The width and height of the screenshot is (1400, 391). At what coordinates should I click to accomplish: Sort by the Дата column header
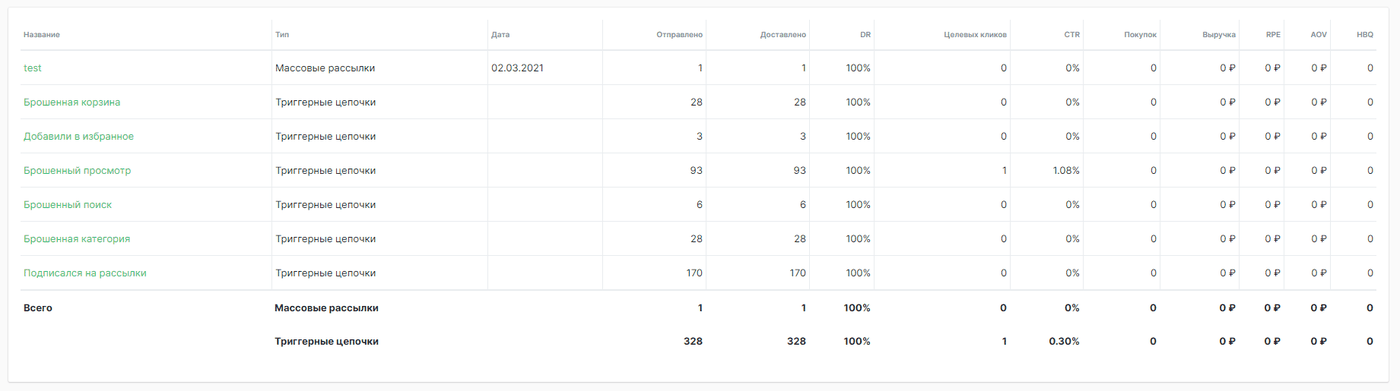click(x=500, y=35)
